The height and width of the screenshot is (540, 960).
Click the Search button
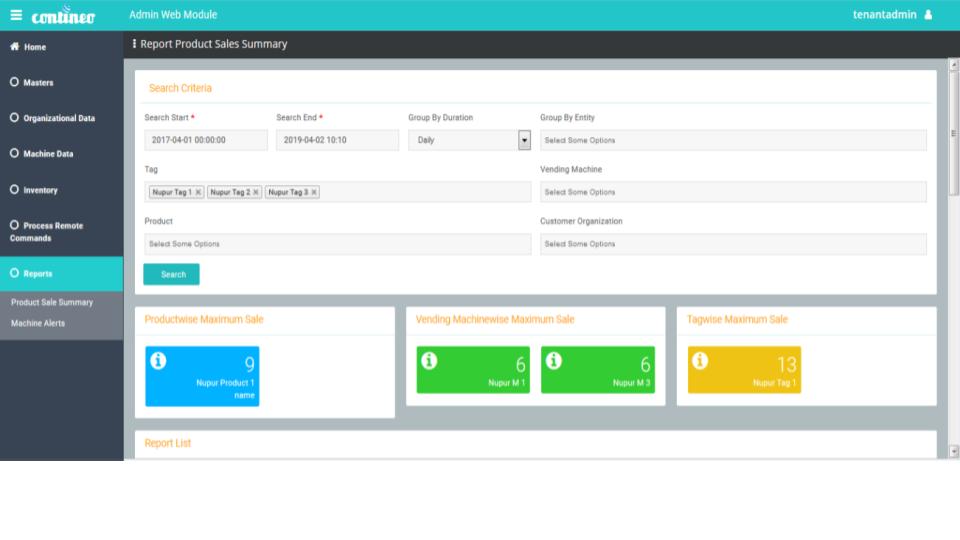tap(171, 274)
